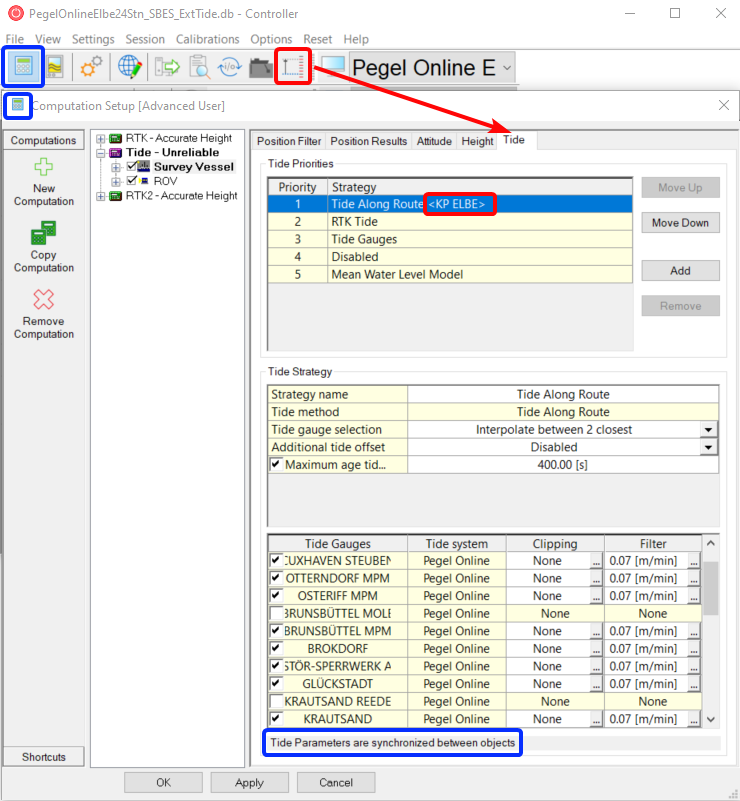Click the Move Down button
Image resolution: width=740 pixels, height=801 pixels.
[x=680, y=223]
